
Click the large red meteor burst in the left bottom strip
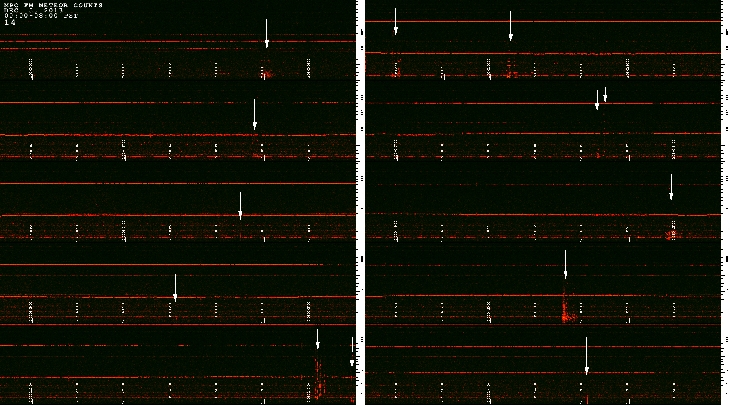click(319, 381)
